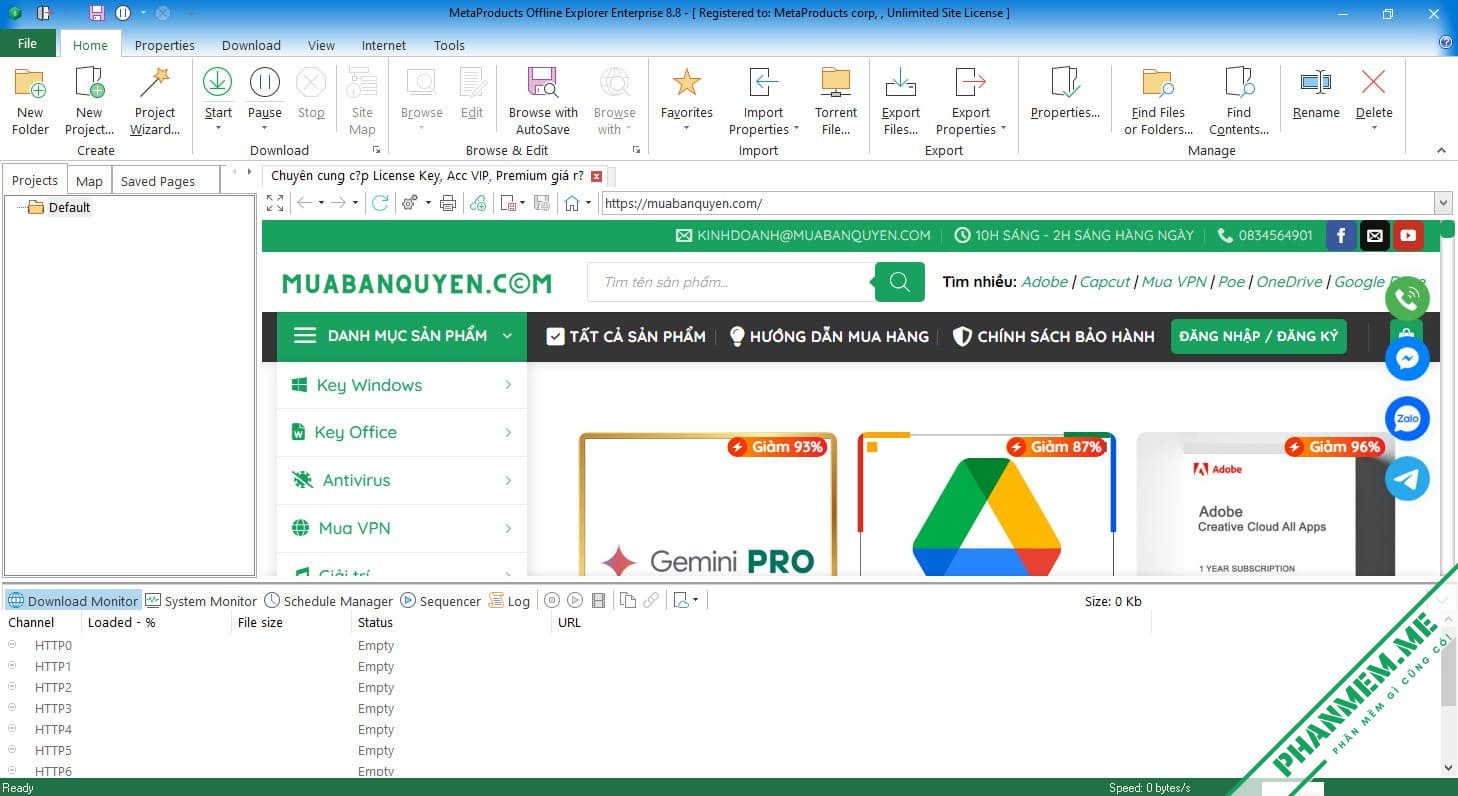
Task: Expand the Danh Mục Sản Phẩm menu
Action: click(x=402, y=336)
